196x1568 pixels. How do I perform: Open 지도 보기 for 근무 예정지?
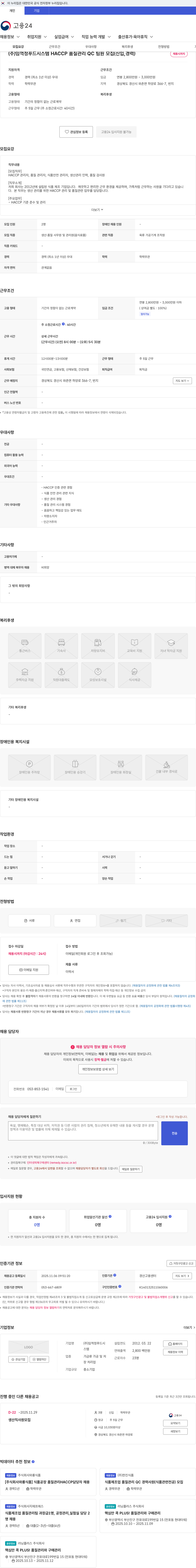[182, 381]
